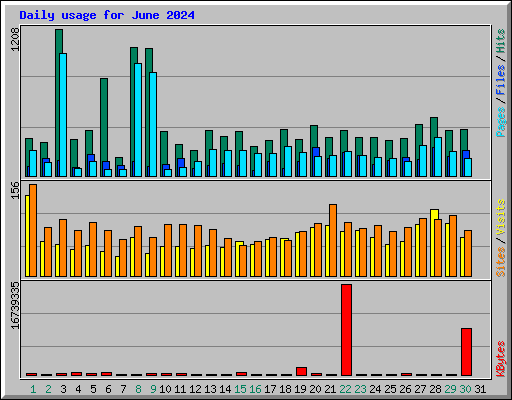The image size is (512, 400).
Task: Click day 6 on the date axis
Action: 108,389
